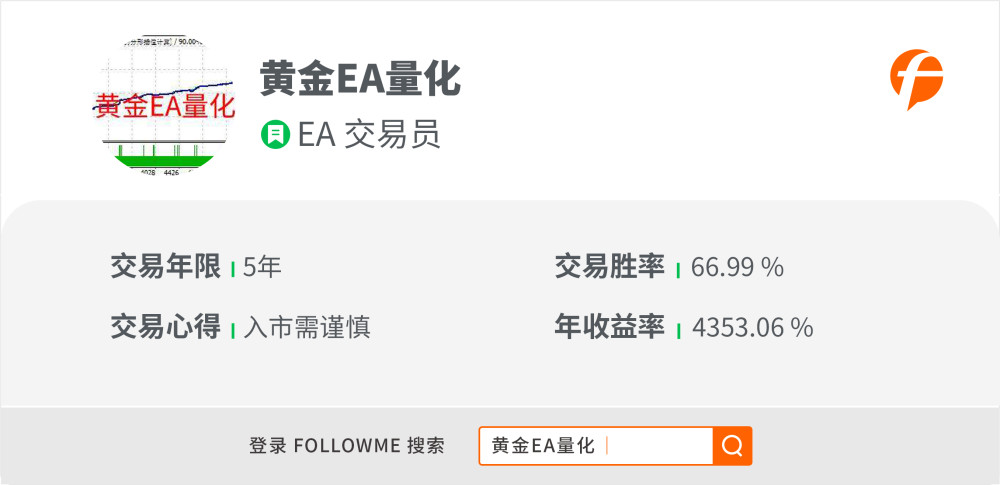1000x485 pixels.
Task: Click the 66.99 % win rate value
Action: [x=737, y=267]
